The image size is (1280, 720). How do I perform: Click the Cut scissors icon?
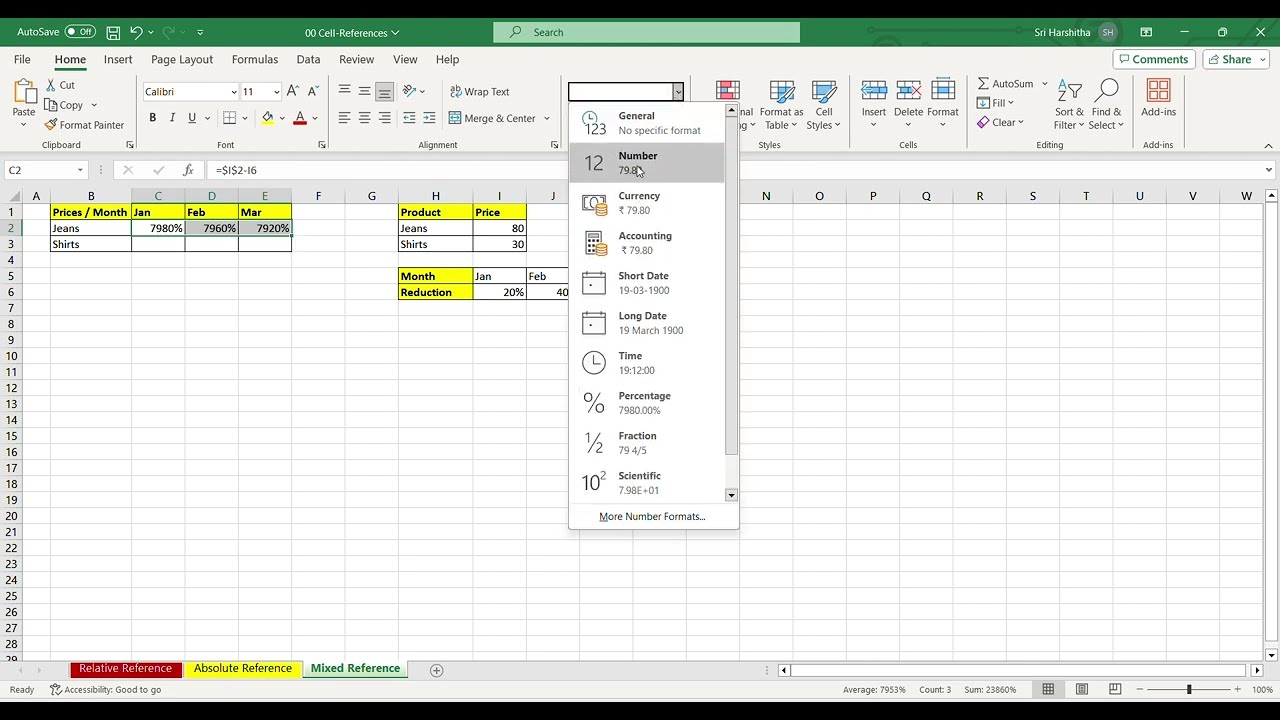click(51, 85)
